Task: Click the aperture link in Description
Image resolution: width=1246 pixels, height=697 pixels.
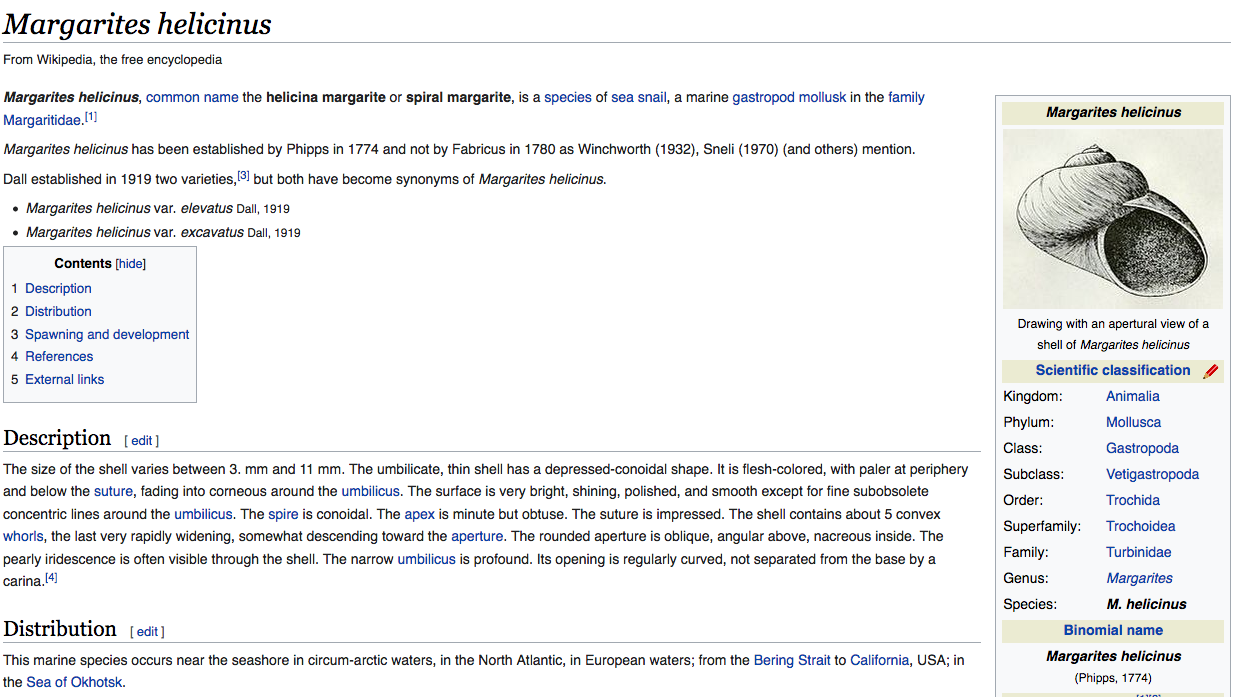Action: pyautogui.click(x=477, y=536)
